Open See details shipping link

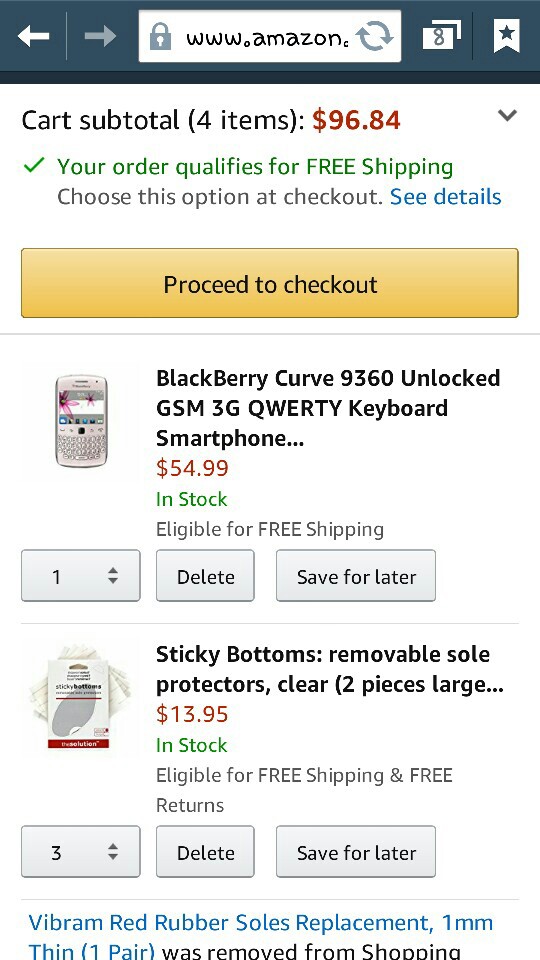[446, 197]
